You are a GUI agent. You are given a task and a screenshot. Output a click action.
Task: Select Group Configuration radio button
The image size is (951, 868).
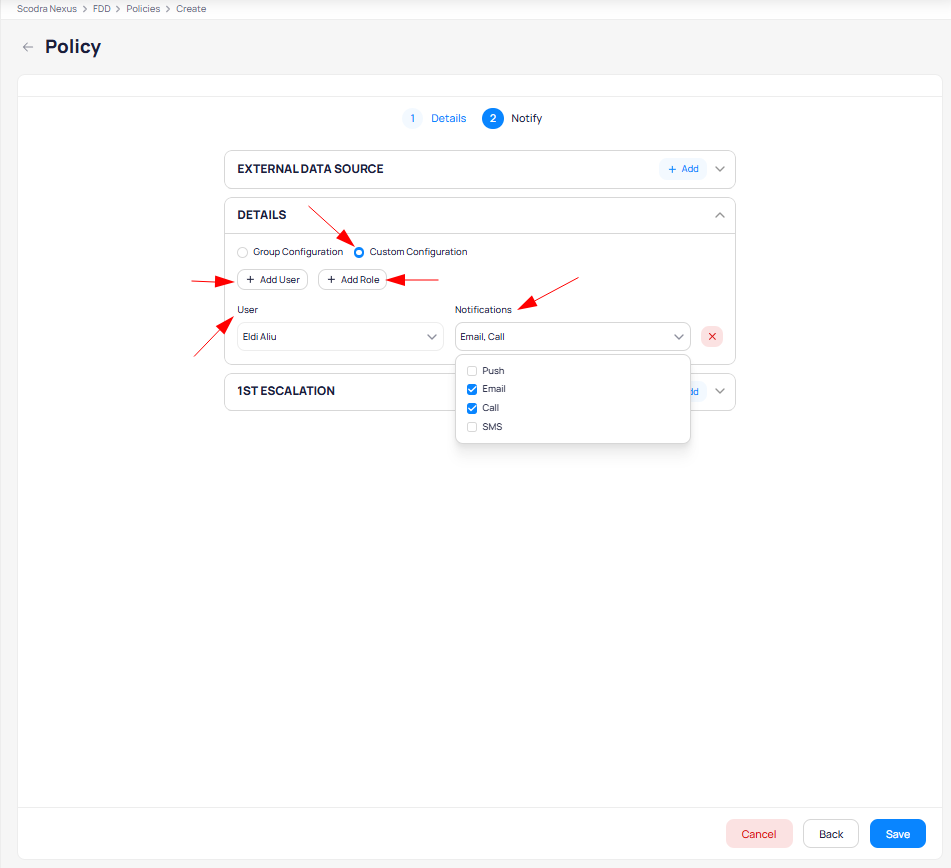[243, 252]
